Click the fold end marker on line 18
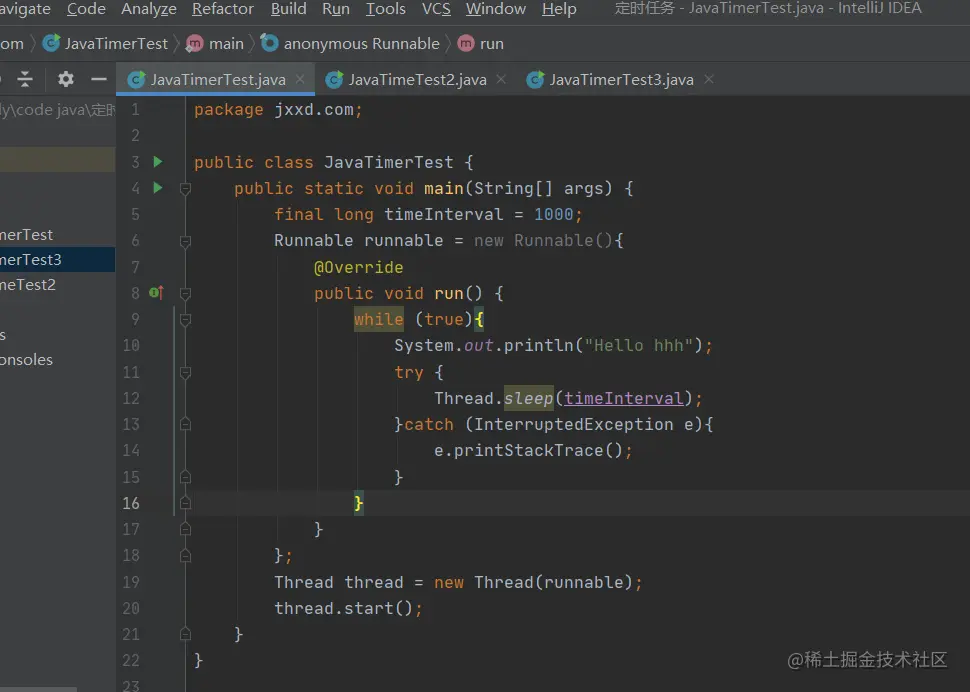Viewport: 970px width, 692px height. 185,556
